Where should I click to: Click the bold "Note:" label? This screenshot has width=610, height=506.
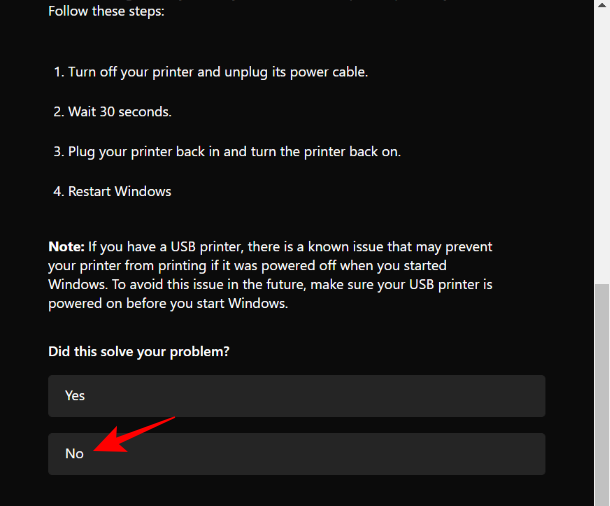66,246
